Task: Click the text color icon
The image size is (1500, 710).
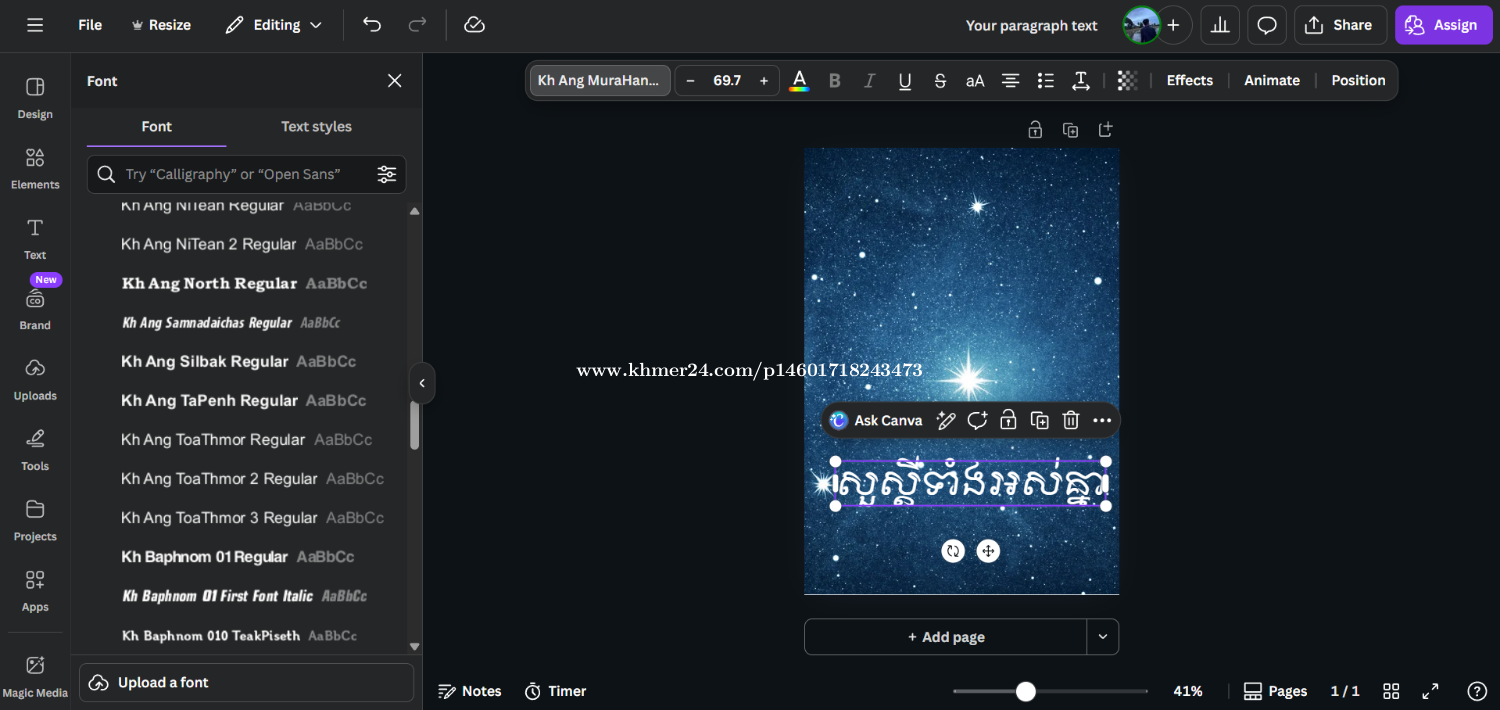Action: (799, 81)
